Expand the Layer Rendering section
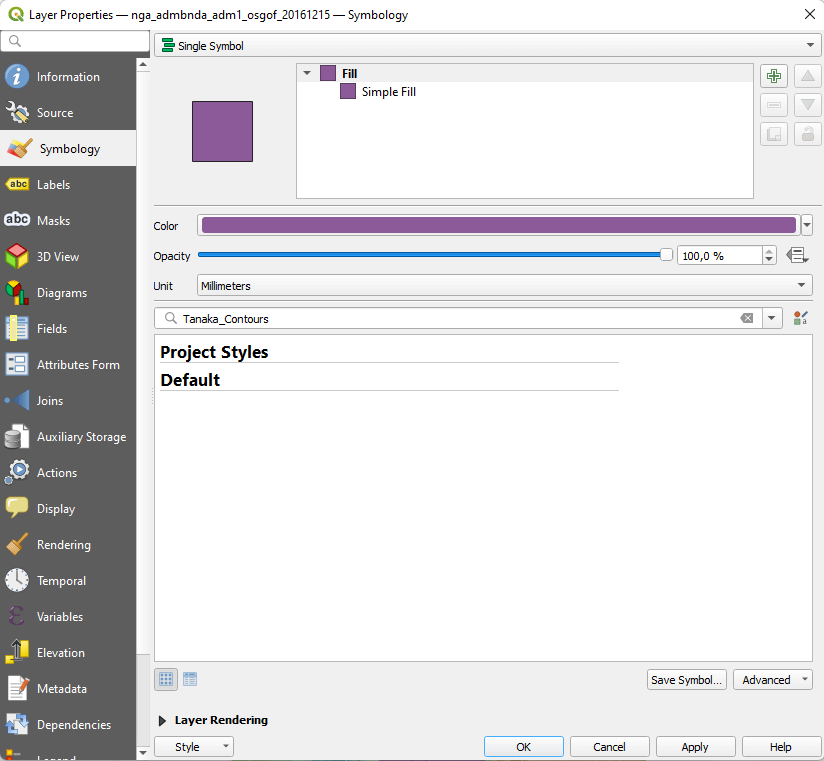The height and width of the screenshot is (761, 824). pyautogui.click(x=163, y=720)
